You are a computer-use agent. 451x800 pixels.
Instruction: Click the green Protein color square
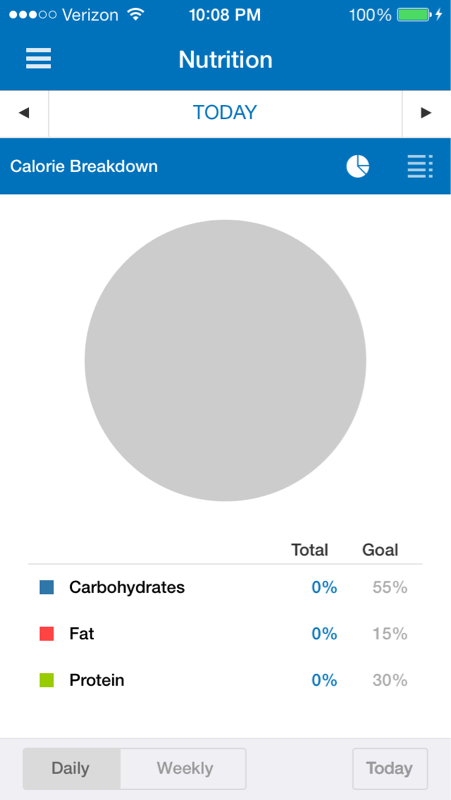click(46, 680)
